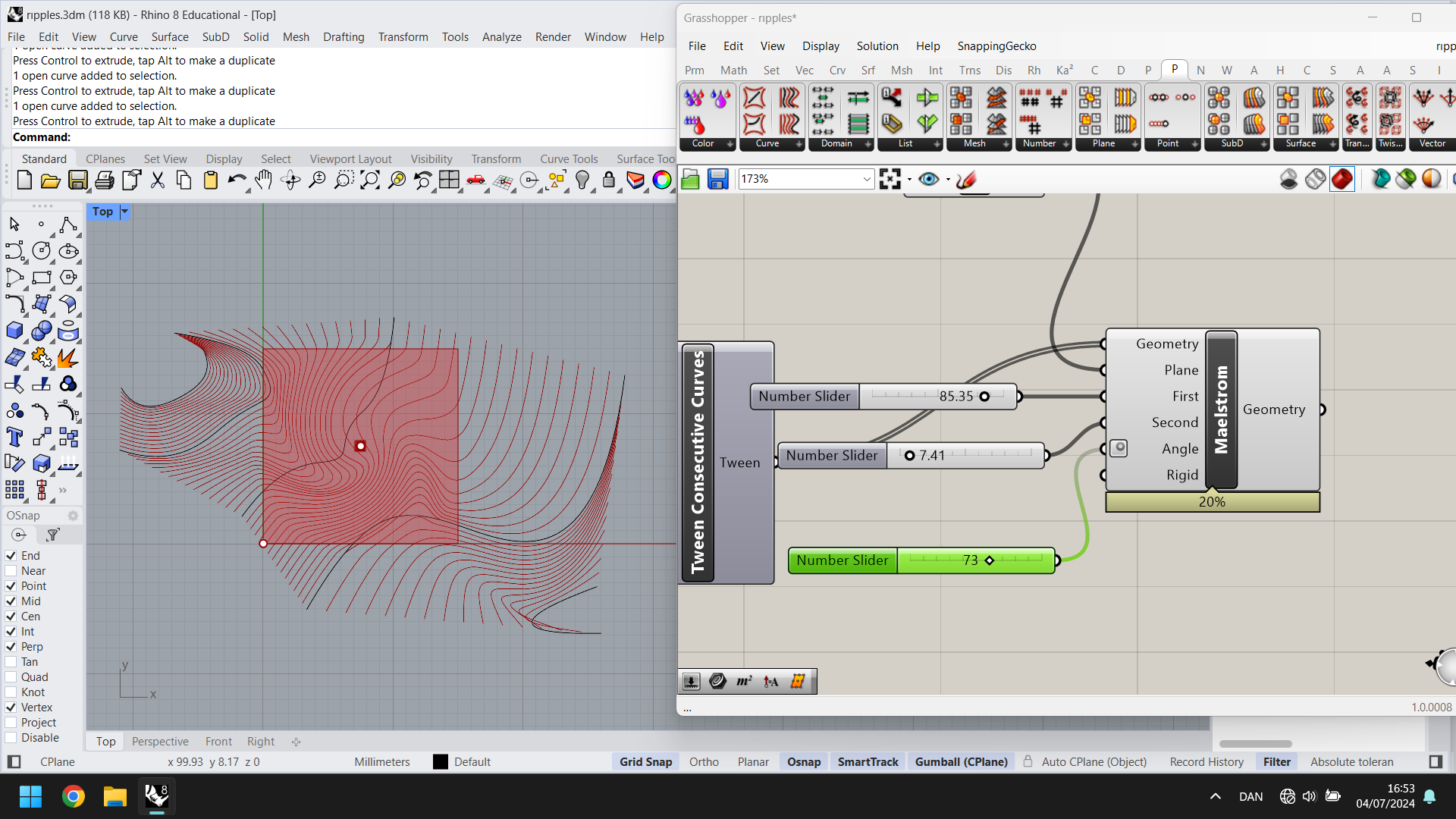The height and width of the screenshot is (819, 1456).
Task: Toggle the End osnap checkbox
Action: point(11,556)
